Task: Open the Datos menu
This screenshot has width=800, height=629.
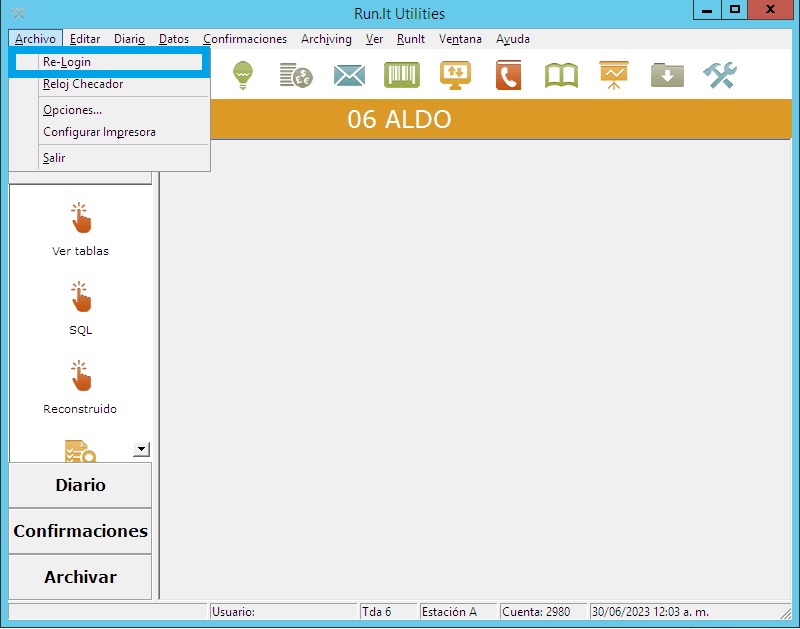Action: pyautogui.click(x=174, y=39)
